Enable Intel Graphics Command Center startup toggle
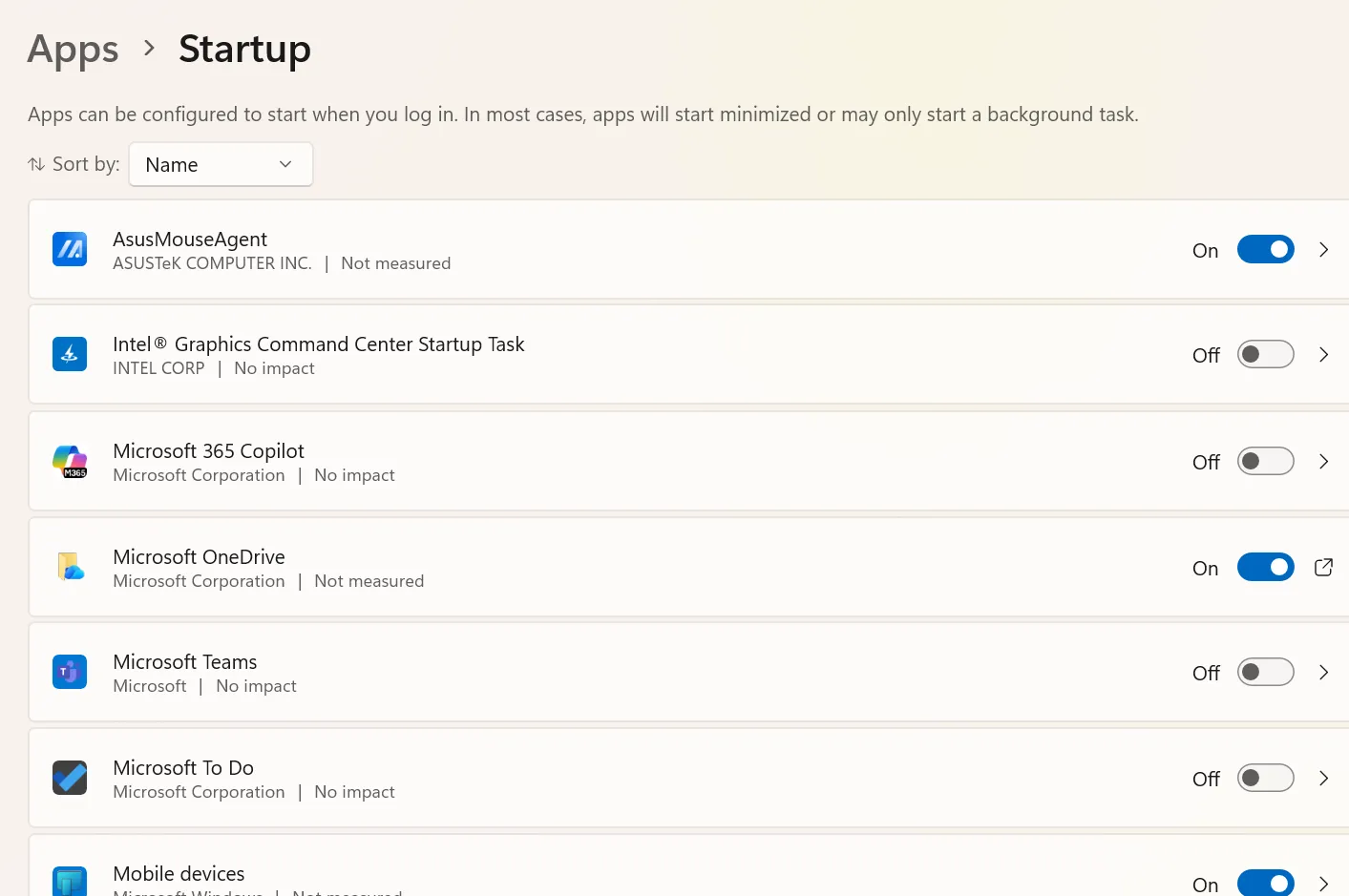The height and width of the screenshot is (896, 1349). tap(1266, 354)
